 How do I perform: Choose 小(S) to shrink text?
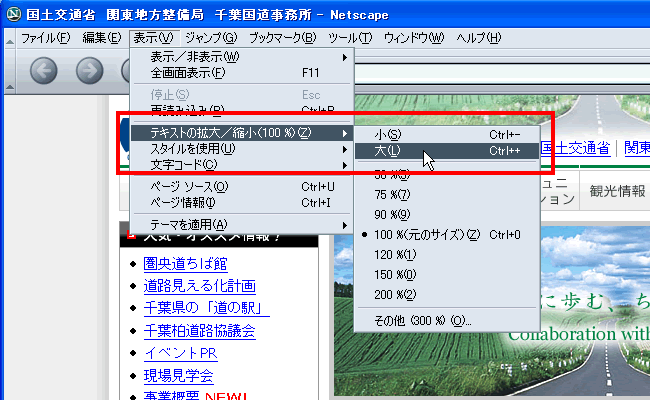[447, 135]
